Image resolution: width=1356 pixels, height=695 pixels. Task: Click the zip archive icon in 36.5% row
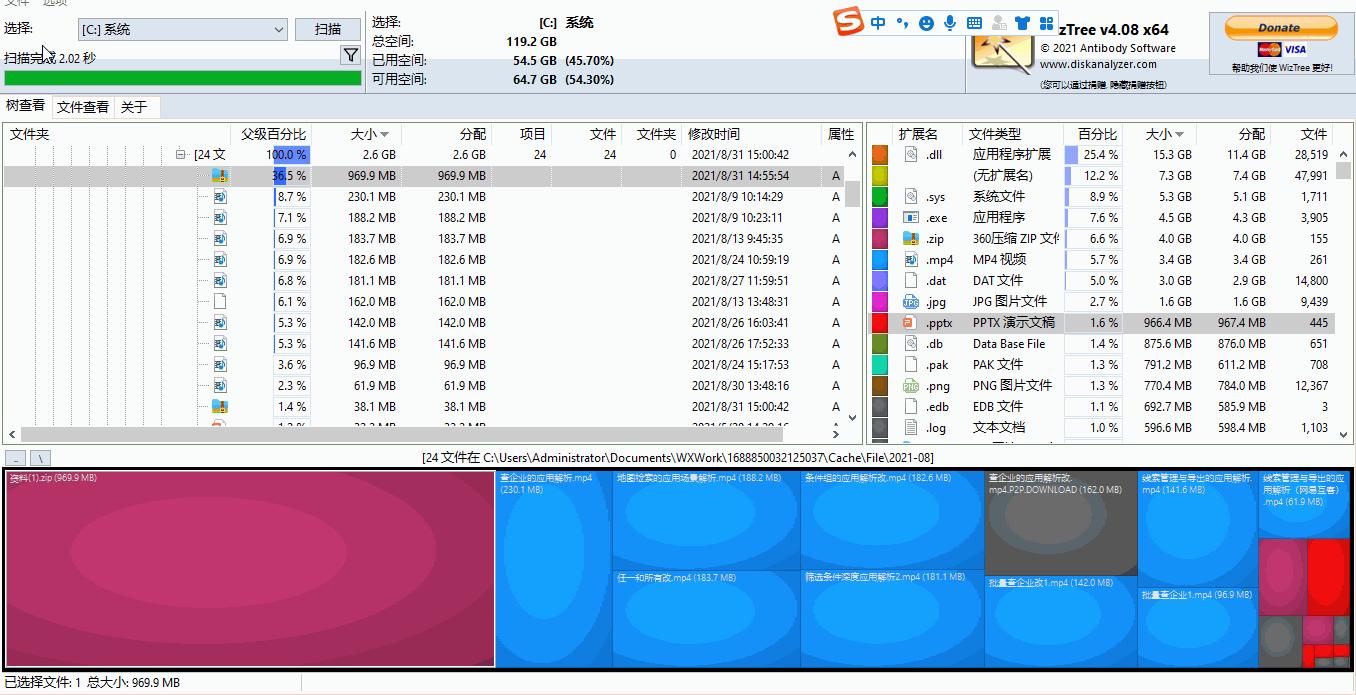(x=220, y=176)
